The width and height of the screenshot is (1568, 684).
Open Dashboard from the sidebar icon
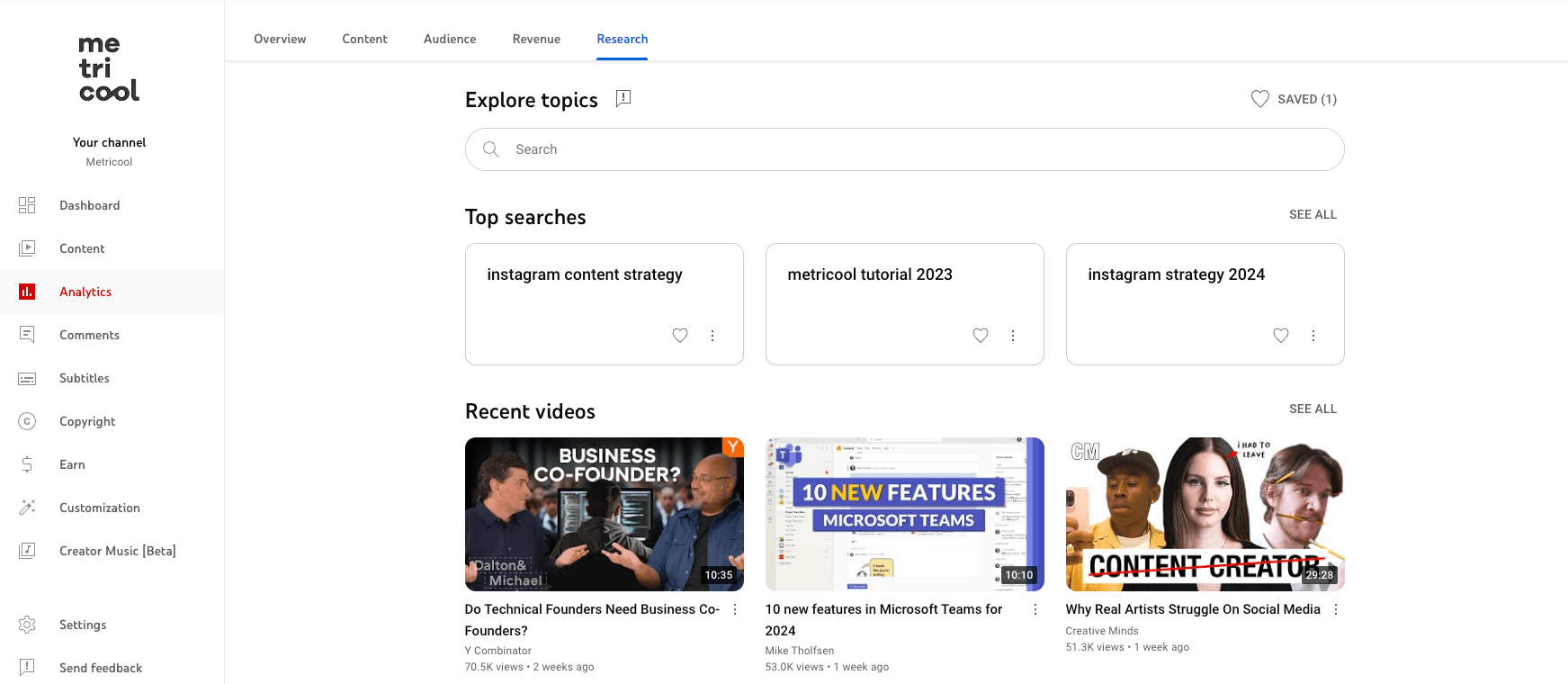27,205
